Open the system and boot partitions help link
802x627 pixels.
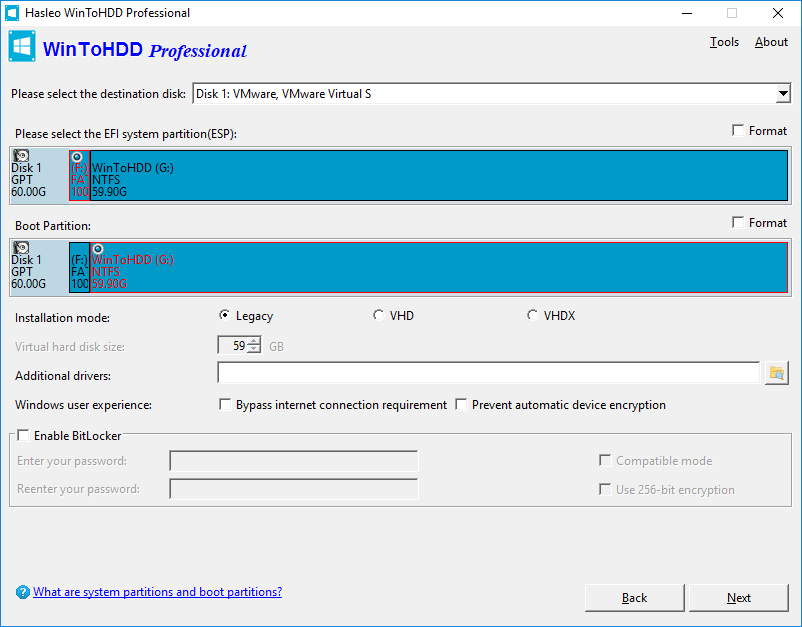pyautogui.click(x=157, y=592)
